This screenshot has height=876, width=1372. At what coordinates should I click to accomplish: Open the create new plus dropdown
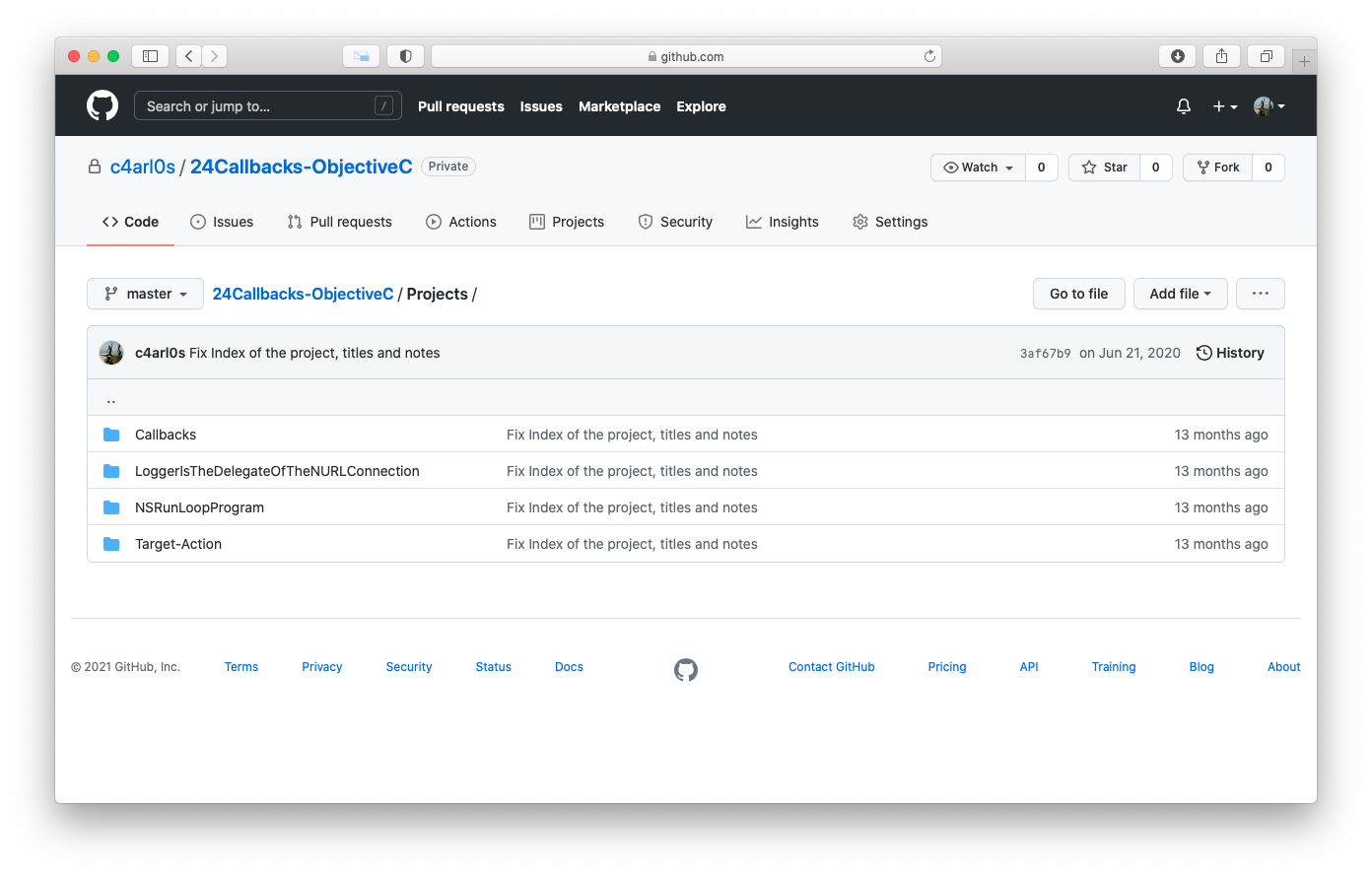pos(1225,106)
